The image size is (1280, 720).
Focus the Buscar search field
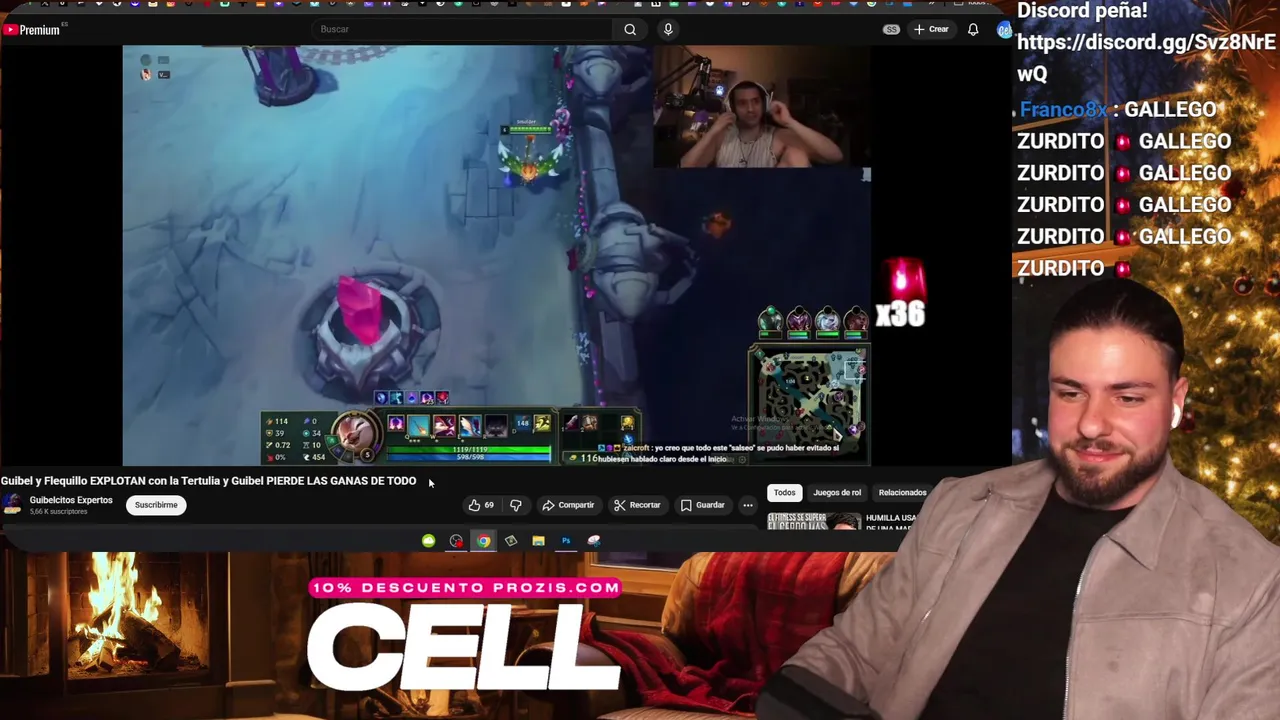(x=463, y=29)
